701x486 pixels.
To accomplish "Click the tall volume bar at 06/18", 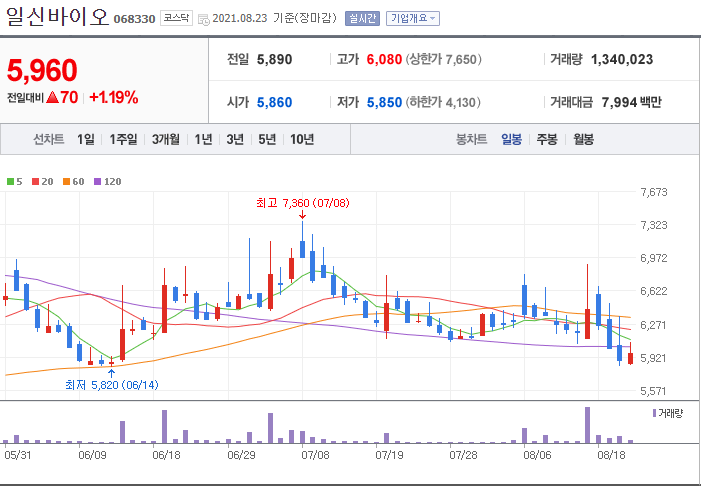I will click(165, 427).
